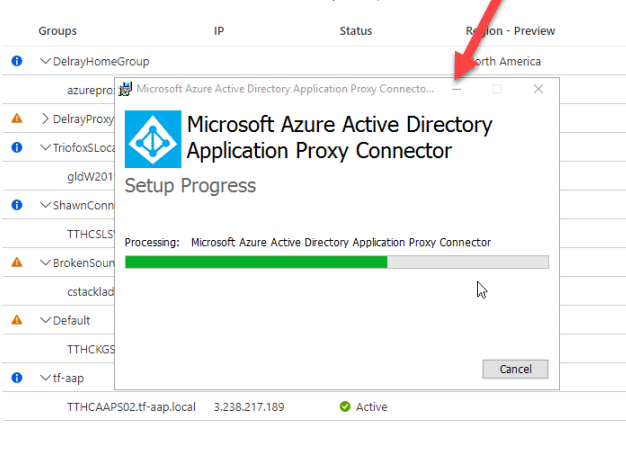
Task: Click the Azure AD connector logo in dialog
Action: click(153, 139)
